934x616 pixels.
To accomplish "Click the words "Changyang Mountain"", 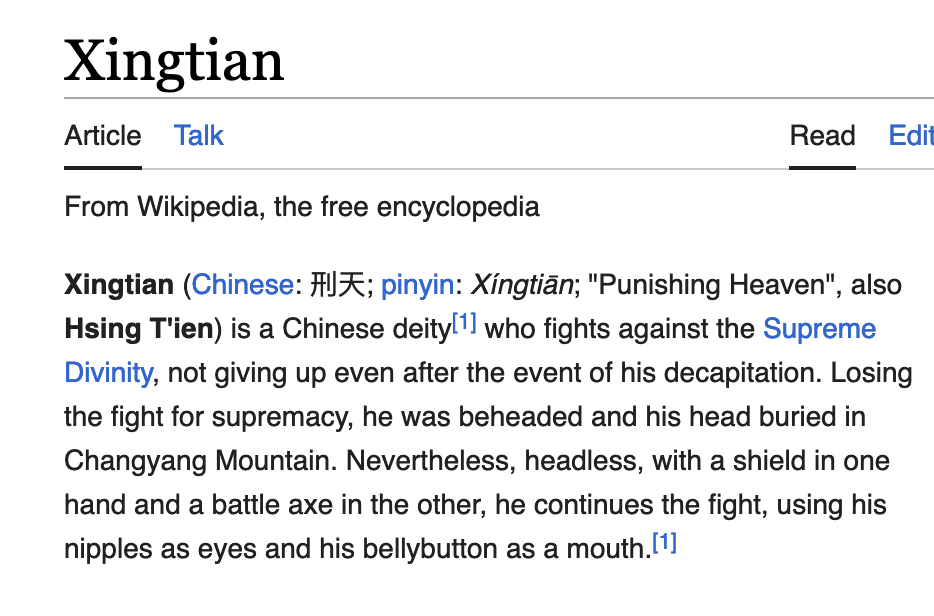I will [197, 461].
